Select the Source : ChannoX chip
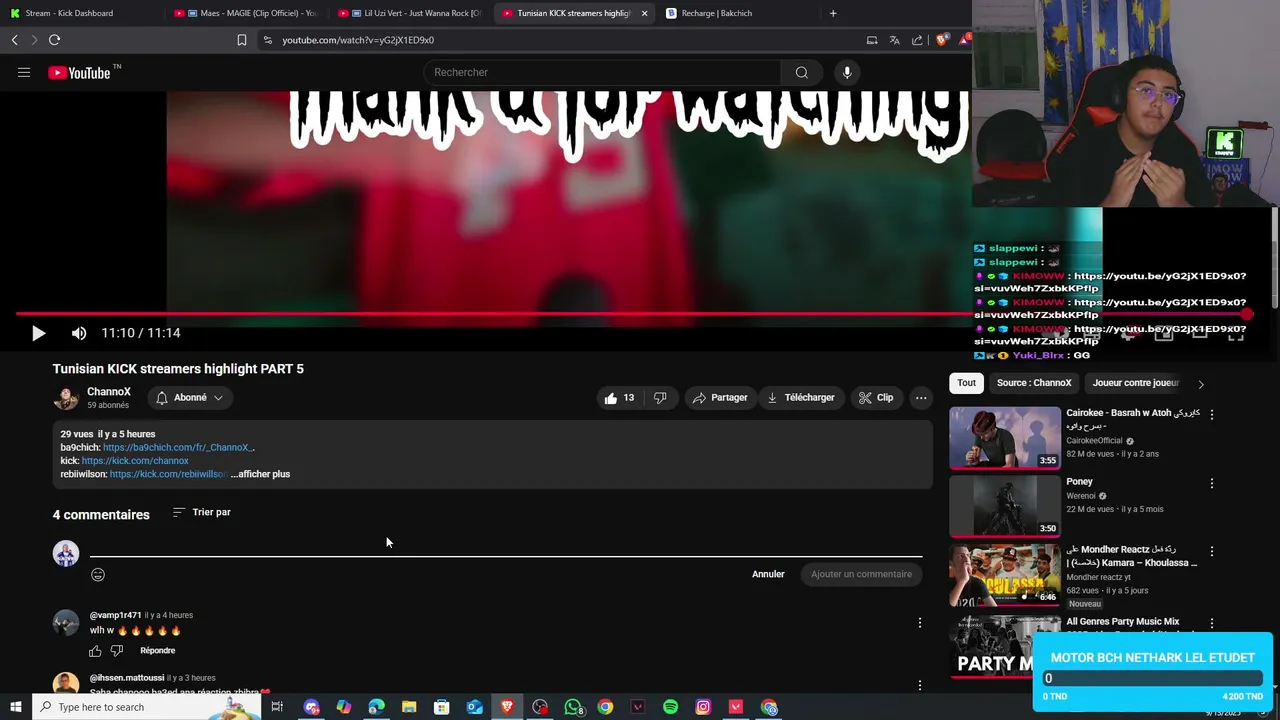Screen dimensions: 1280x720 click(1034, 383)
